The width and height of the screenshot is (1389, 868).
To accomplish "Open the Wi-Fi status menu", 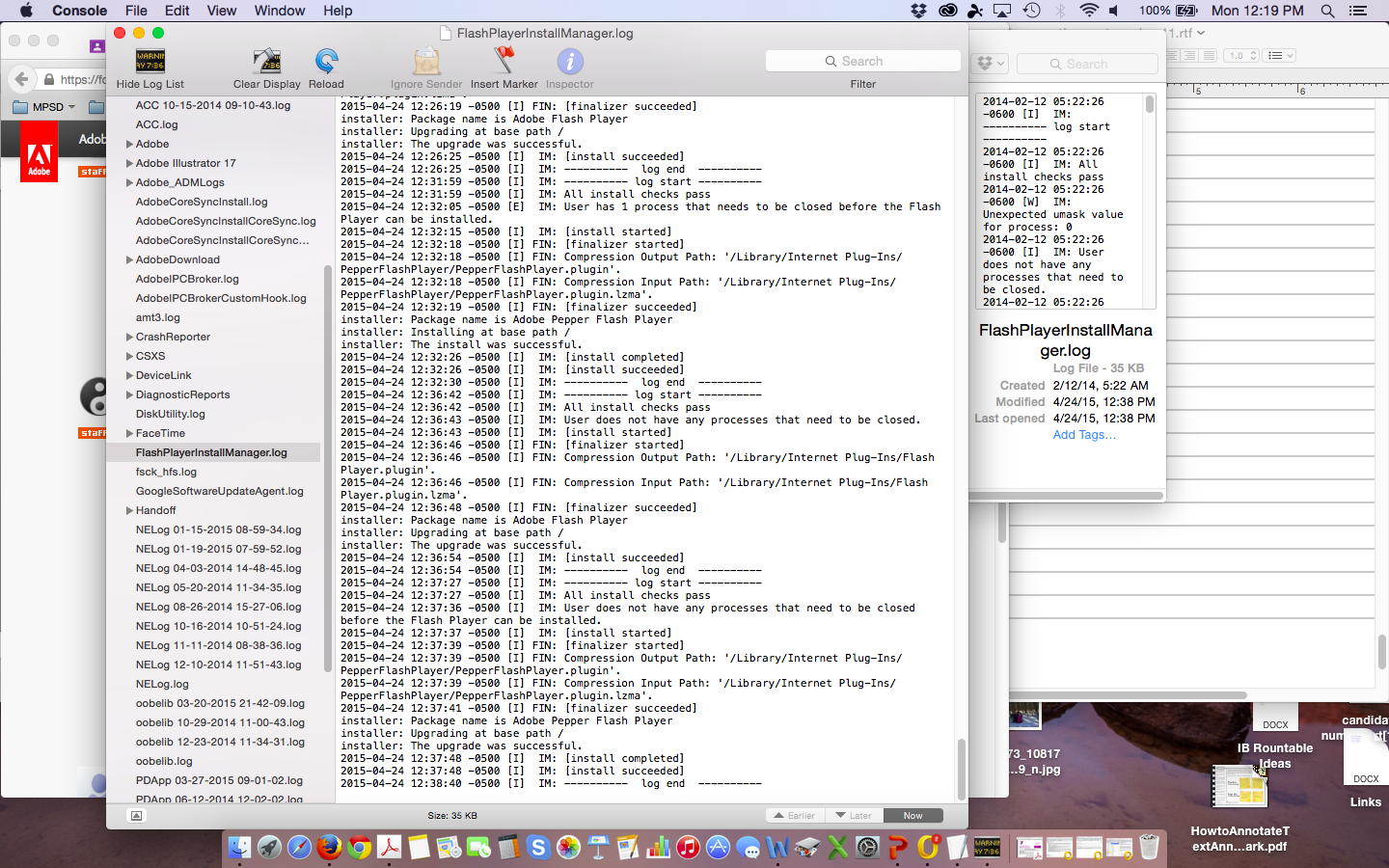I will tap(1089, 11).
